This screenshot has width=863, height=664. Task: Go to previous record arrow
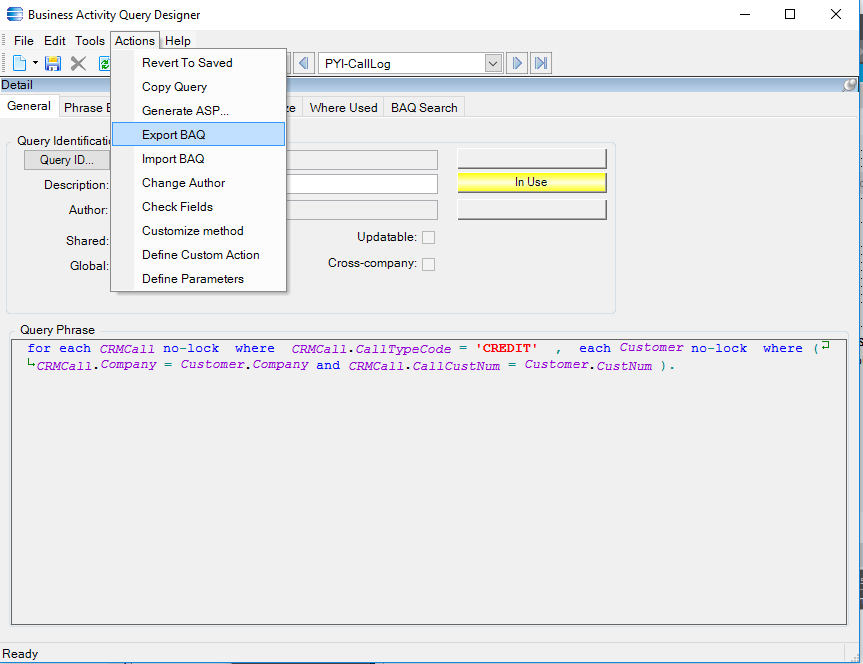(x=304, y=64)
